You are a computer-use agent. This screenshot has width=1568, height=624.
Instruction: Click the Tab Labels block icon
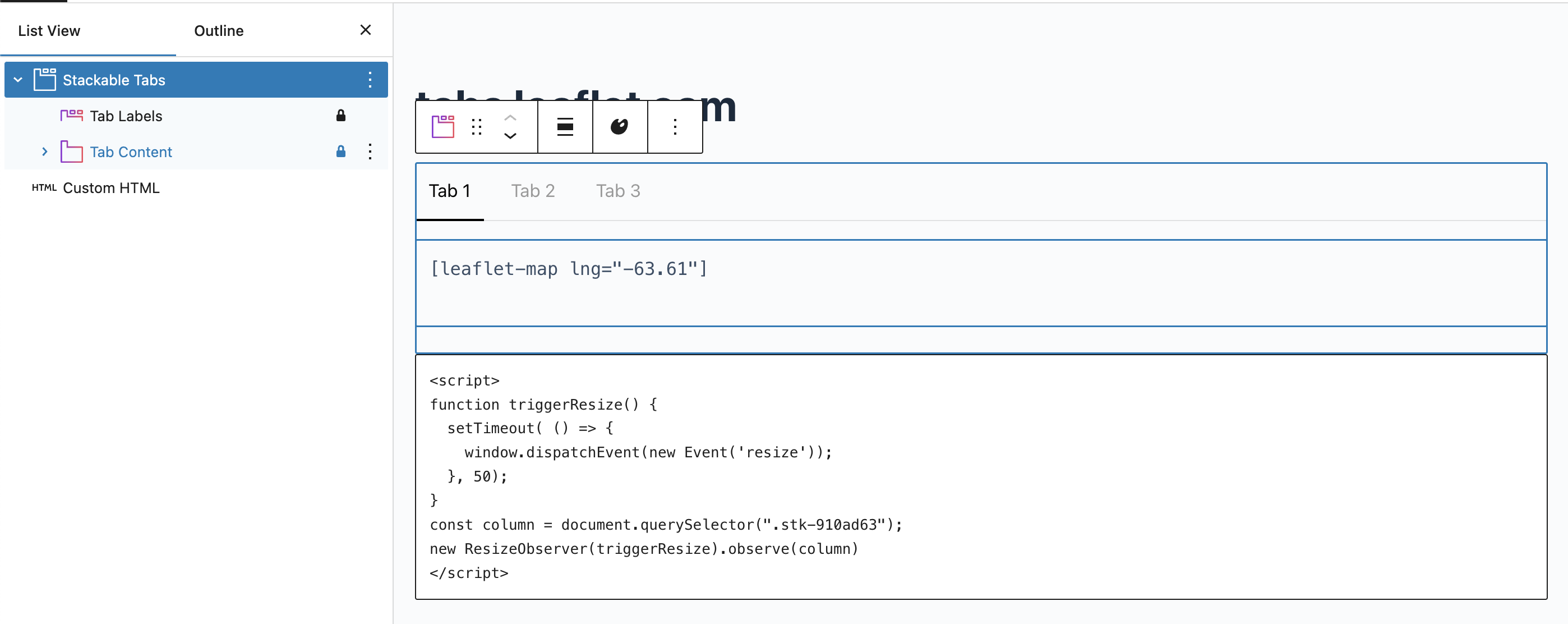(x=71, y=116)
